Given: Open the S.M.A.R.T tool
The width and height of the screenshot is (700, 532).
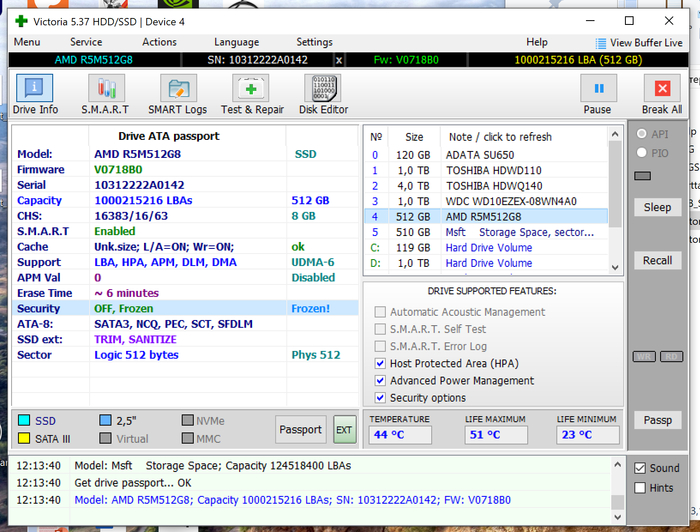Looking at the screenshot, I should click(104, 95).
